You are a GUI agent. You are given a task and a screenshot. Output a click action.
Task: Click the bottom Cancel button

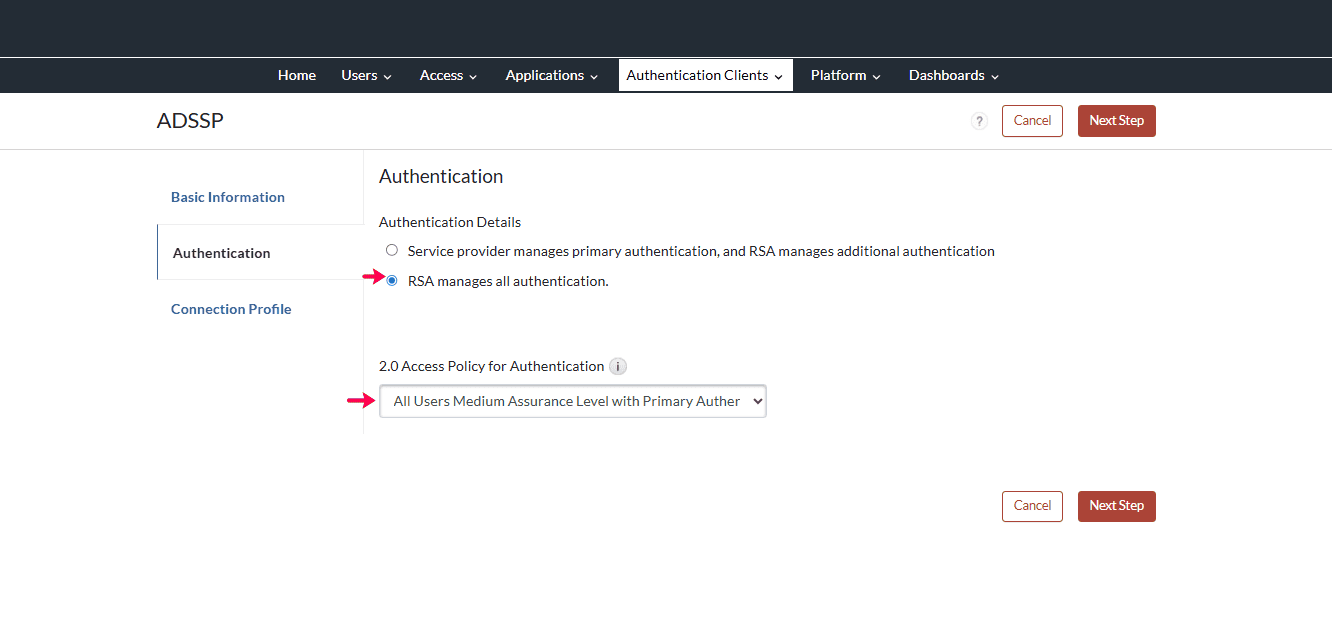[1032, 506]
